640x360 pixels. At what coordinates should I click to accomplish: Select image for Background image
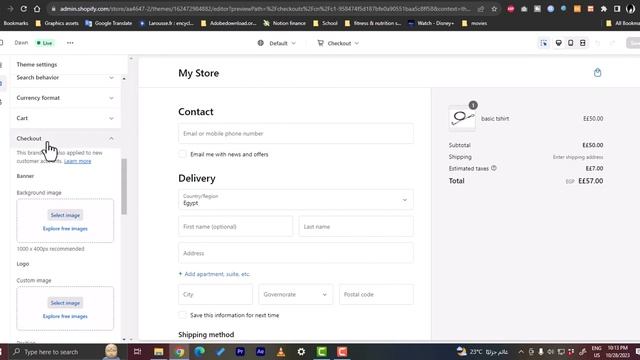pyautogui.click(x=65, y=215)
